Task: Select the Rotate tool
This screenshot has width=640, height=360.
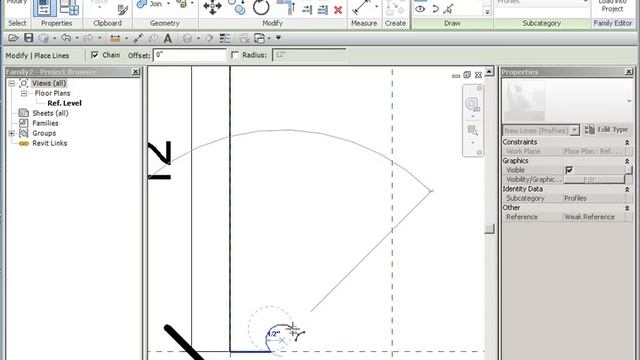Action: 261,7
